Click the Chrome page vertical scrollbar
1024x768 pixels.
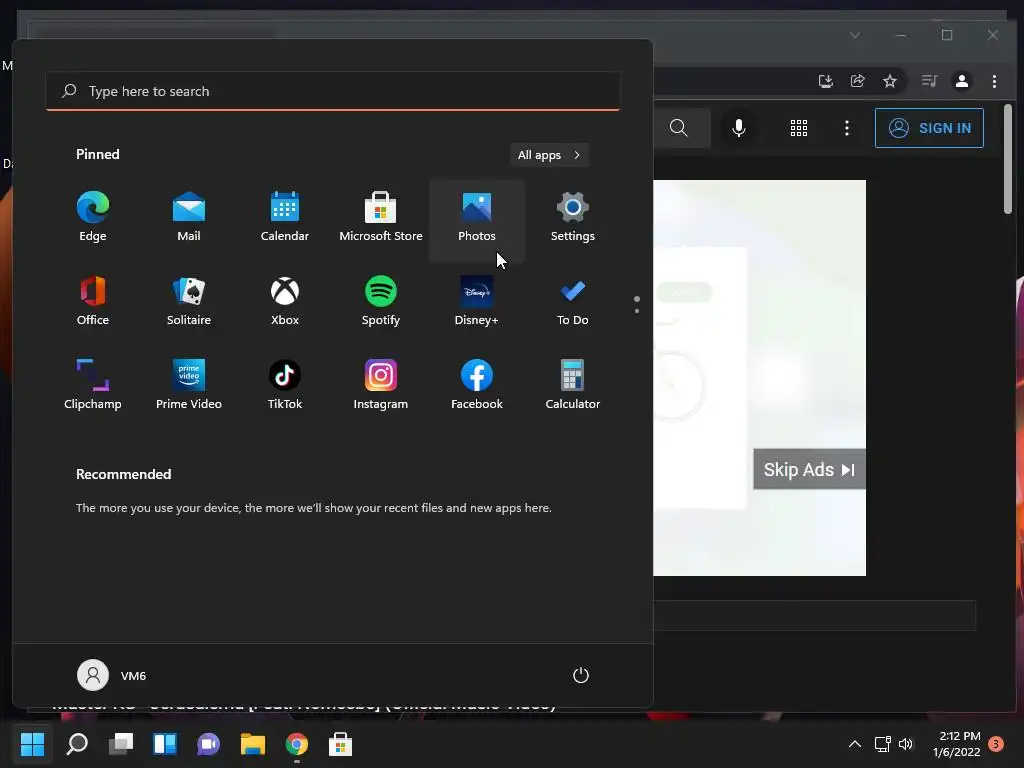coord(1008,159)
